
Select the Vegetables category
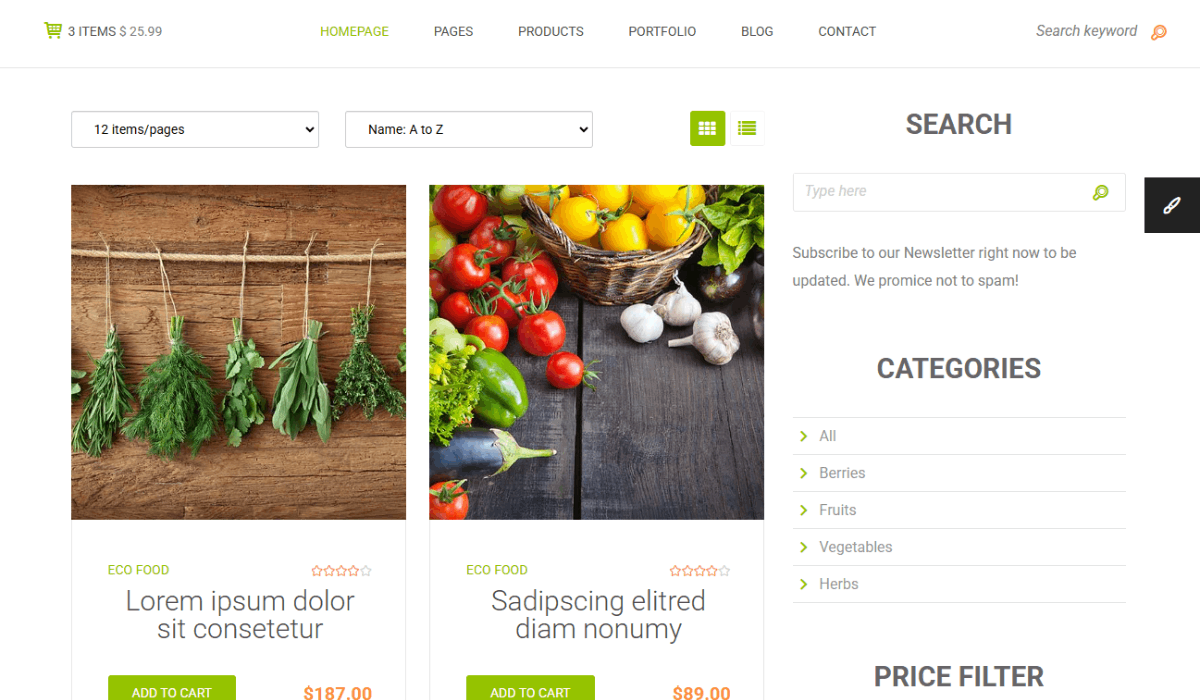855,547
